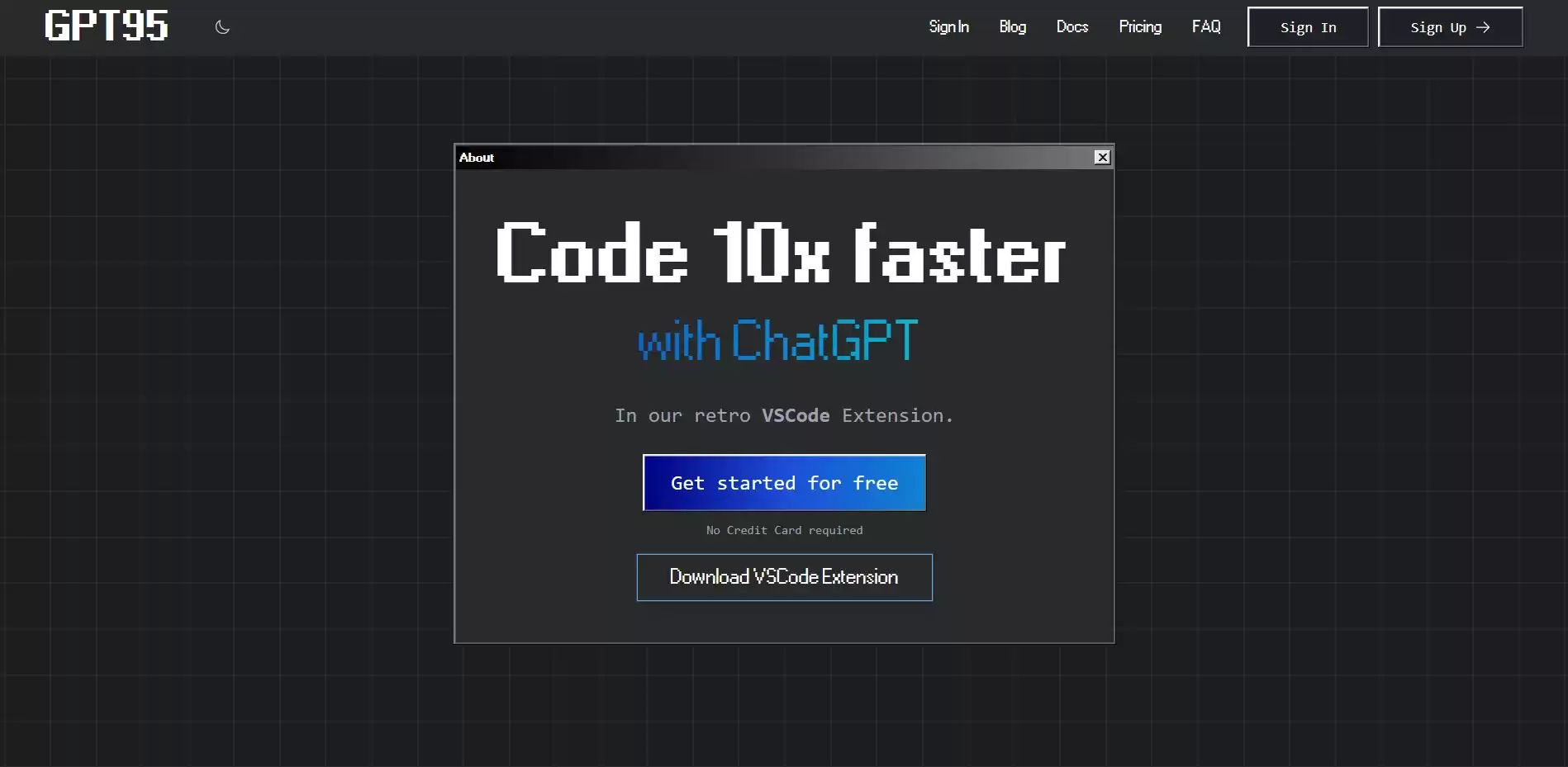
Task: Go to the Blog page
Action: click(x=1012, y=27)
